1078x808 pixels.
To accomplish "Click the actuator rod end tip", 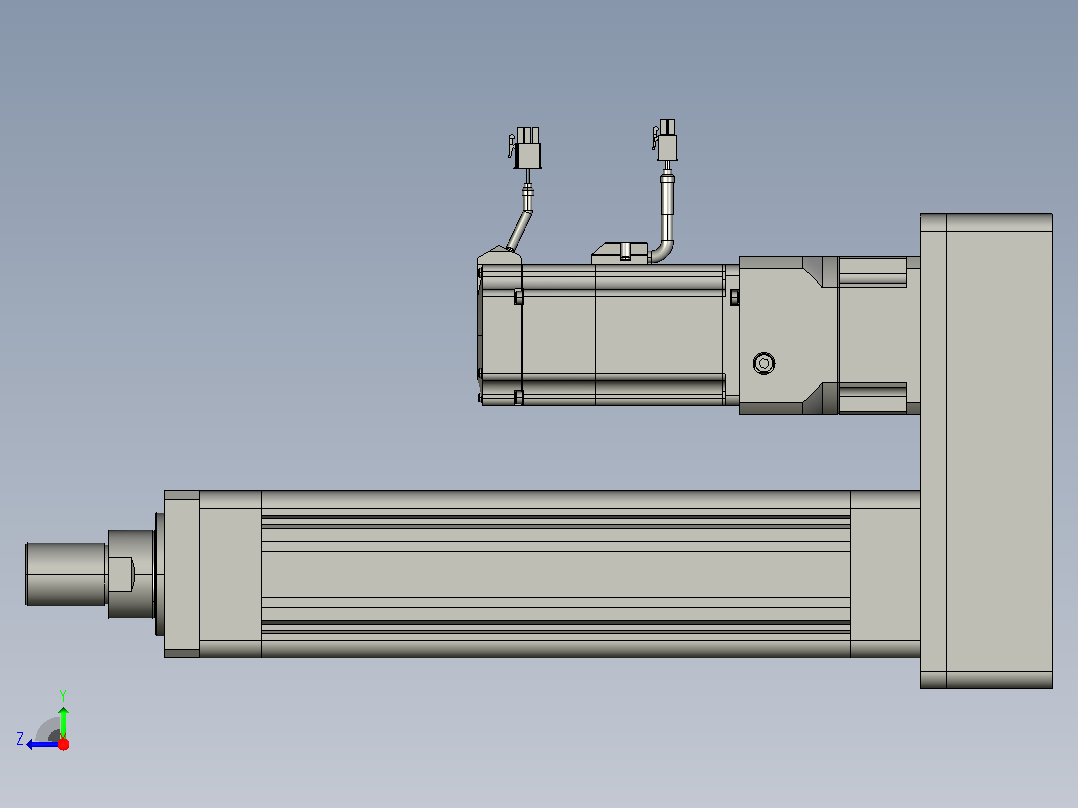I will pos(66,574).
